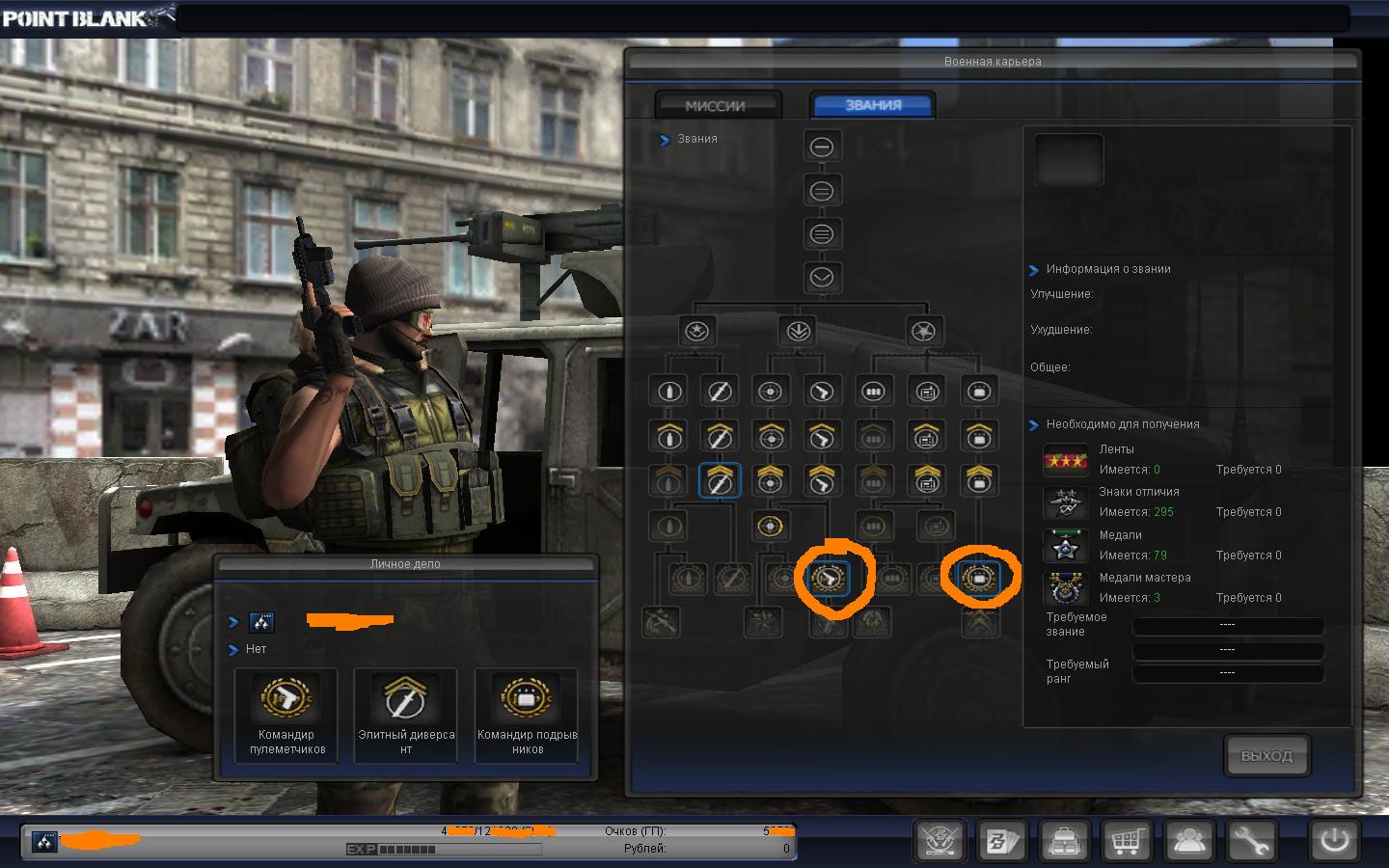Click the arrow beside Звания header
This screenshot has width=1389, height=868.
click(x=665, y=140)
